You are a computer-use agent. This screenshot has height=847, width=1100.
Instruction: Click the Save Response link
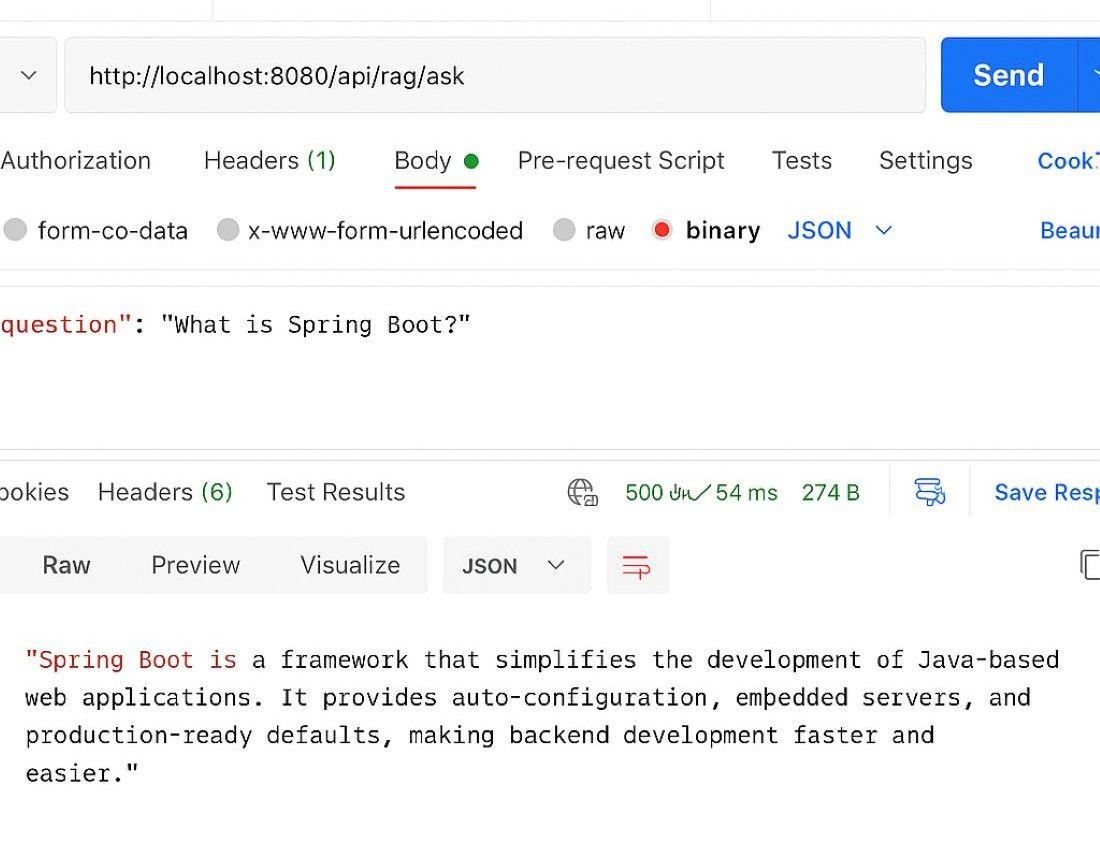tap(1046, 492)
